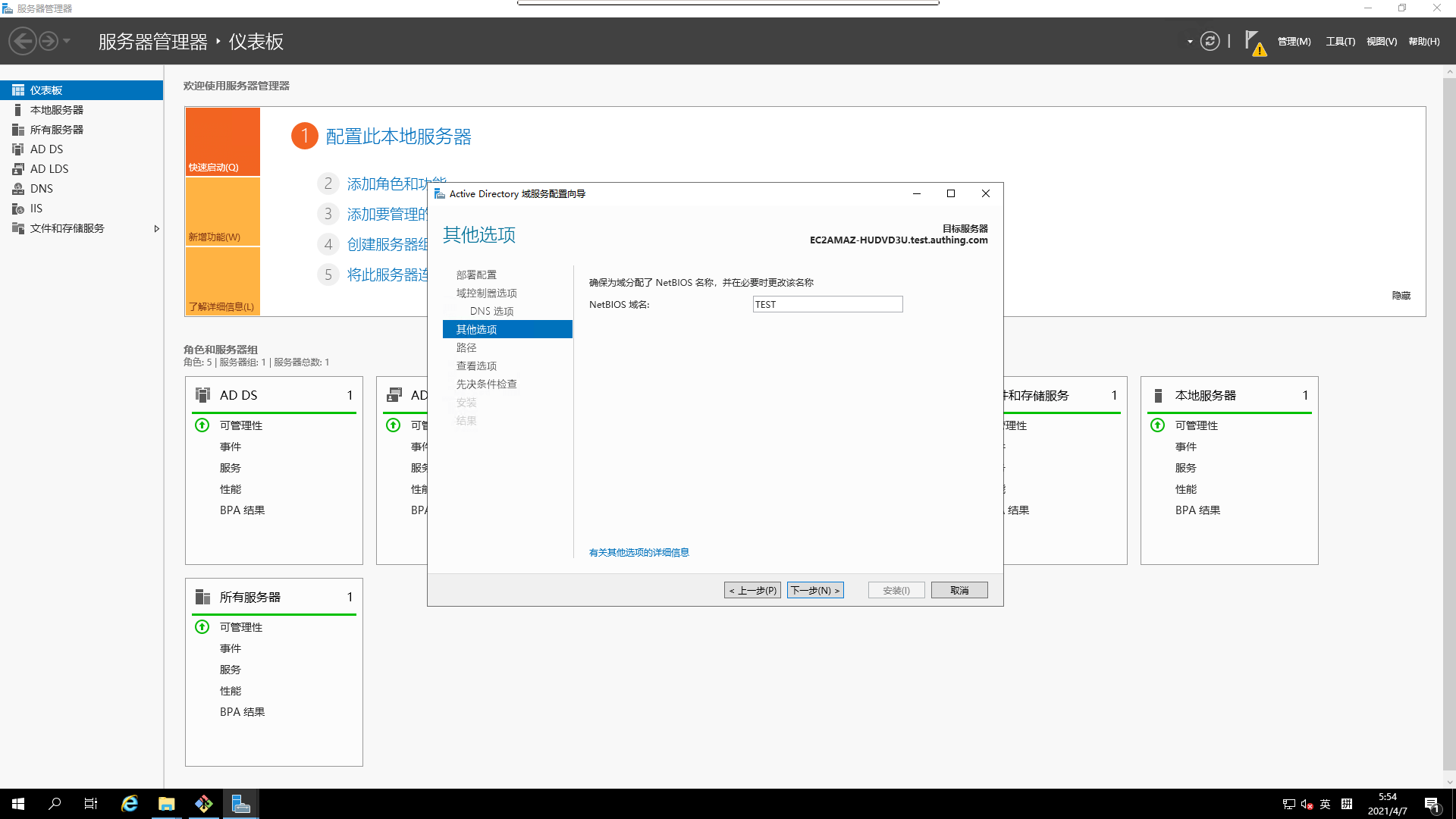The image size is (1456, 819).
Task: Open the 工具(T) menu
Action: click(x=1340, y=42)
